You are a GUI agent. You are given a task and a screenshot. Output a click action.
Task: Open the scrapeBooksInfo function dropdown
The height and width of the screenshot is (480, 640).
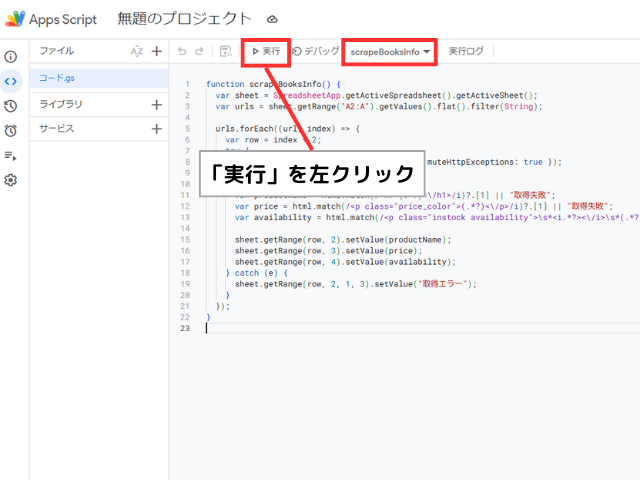click(x=390, y=51)
